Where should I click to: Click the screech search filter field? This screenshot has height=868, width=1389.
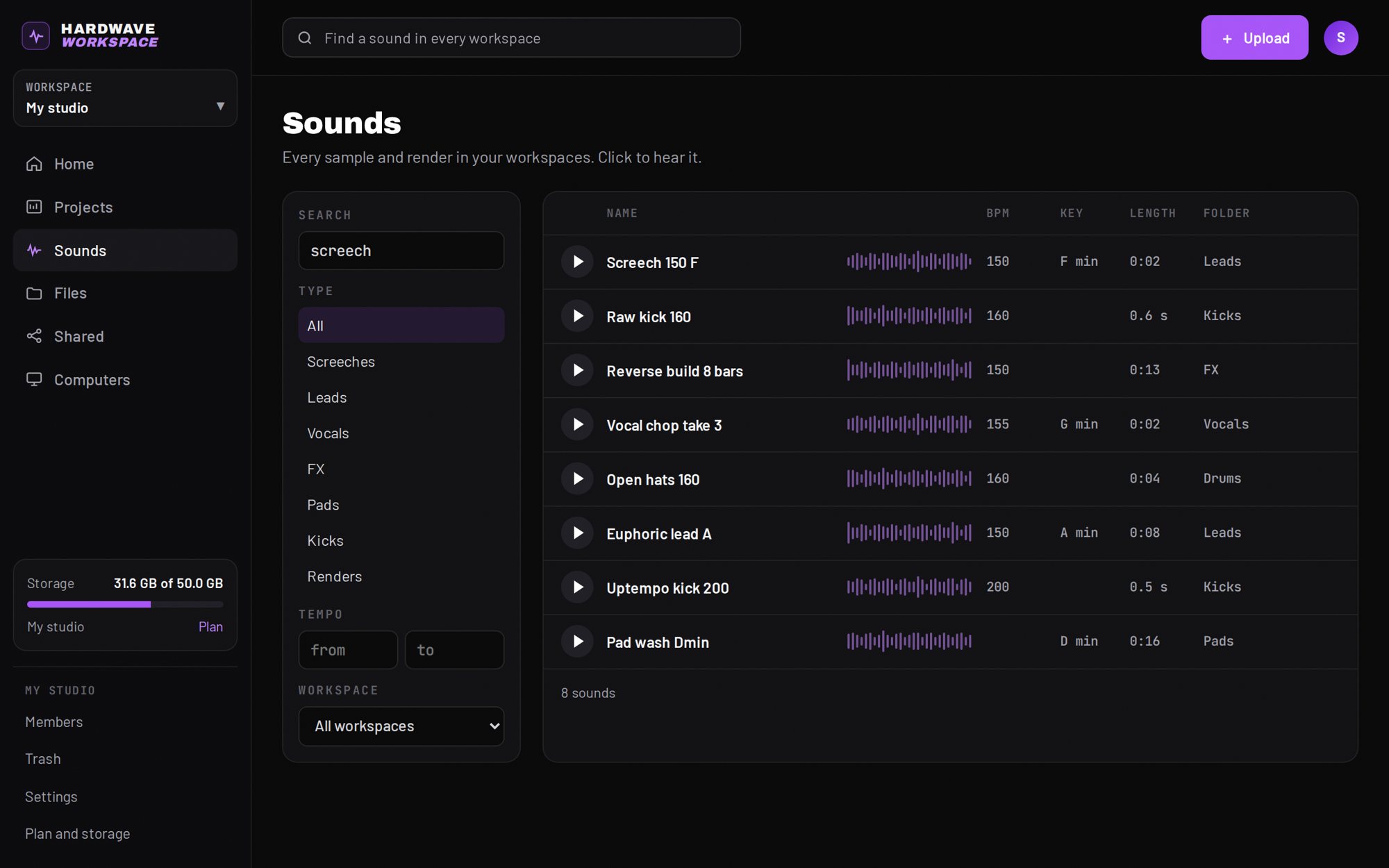401,251
